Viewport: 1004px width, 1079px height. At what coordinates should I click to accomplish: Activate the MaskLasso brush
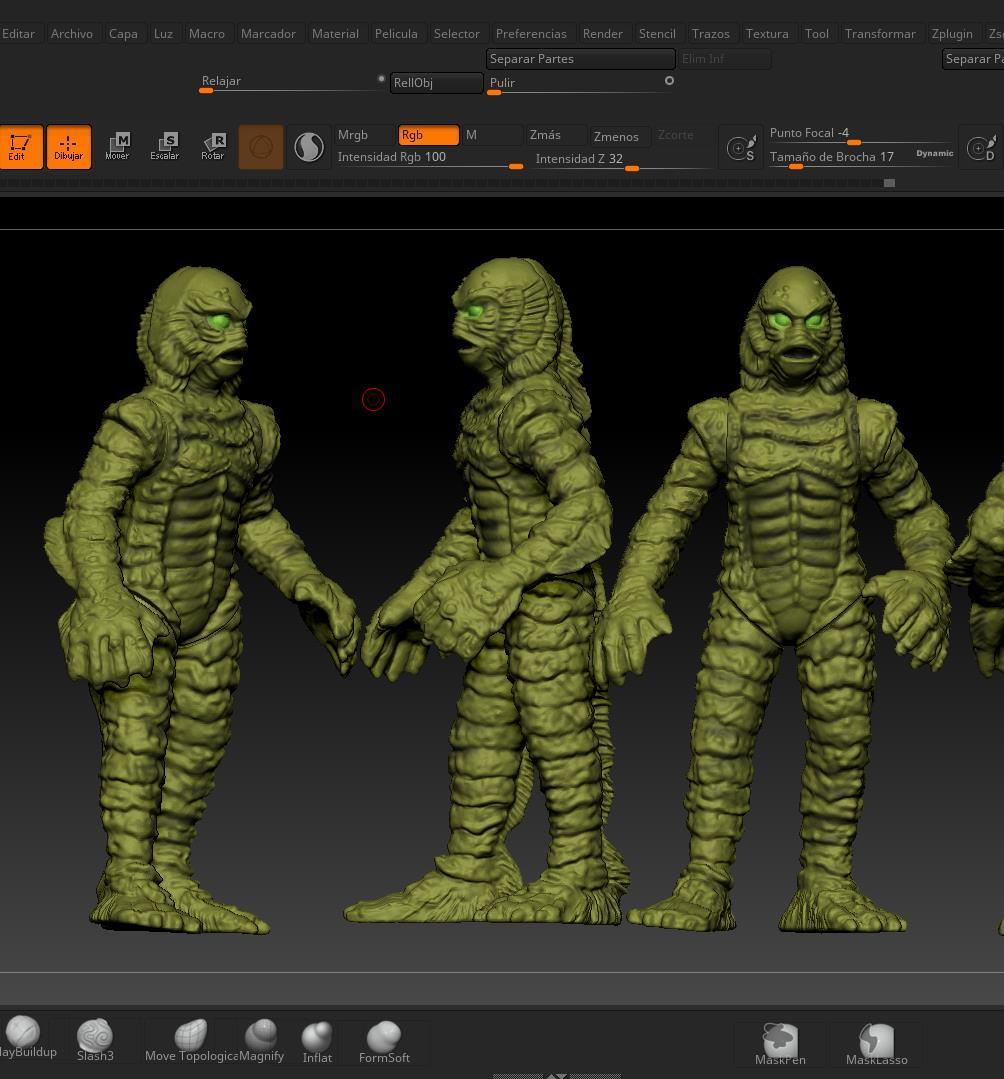click(x=876, y=1039)
